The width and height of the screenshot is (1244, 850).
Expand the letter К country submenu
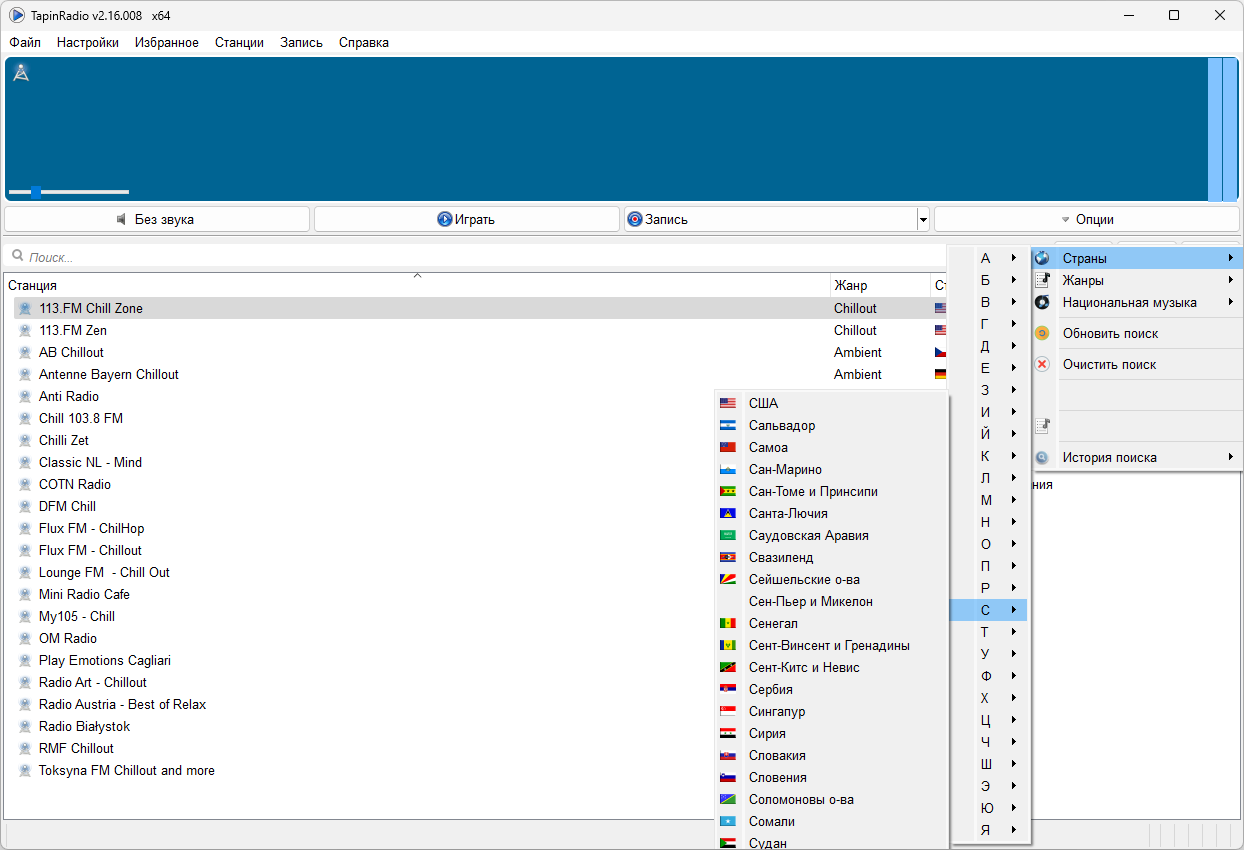tap(989, 456)
